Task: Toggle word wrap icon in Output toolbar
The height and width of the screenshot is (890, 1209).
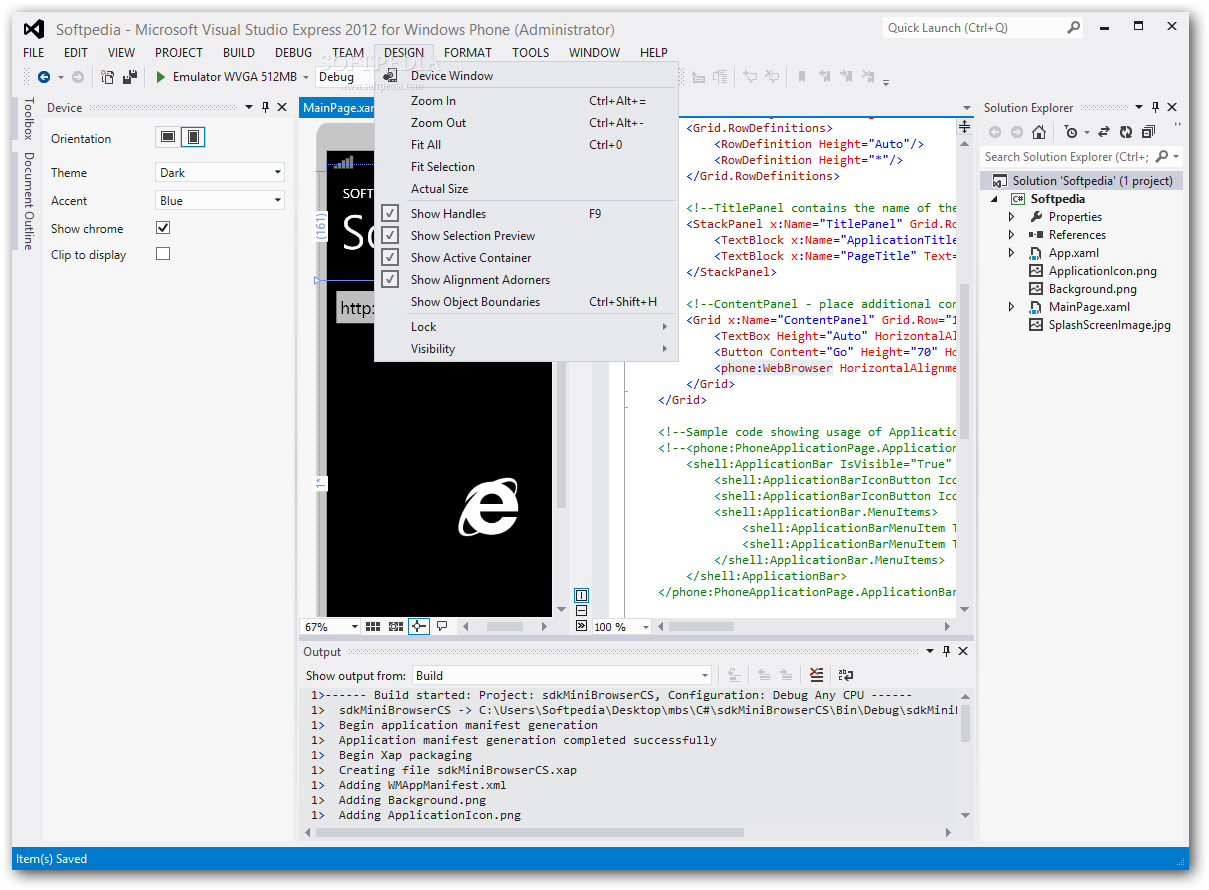Action: pyautogui.click(x=846, y=675)
